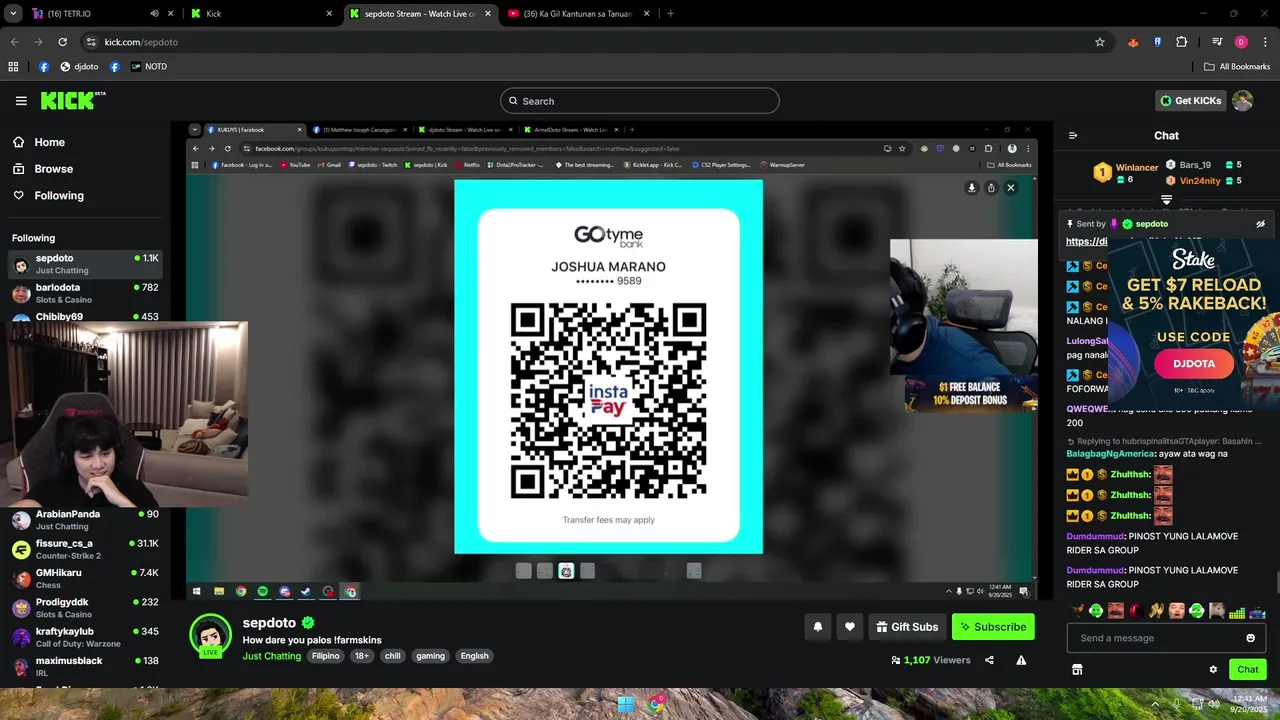Image resolution: width=1280 pixels, height=720 pixels.
Task: Open ArabianPanda channel from sidebar
Action: pos(85,520)
